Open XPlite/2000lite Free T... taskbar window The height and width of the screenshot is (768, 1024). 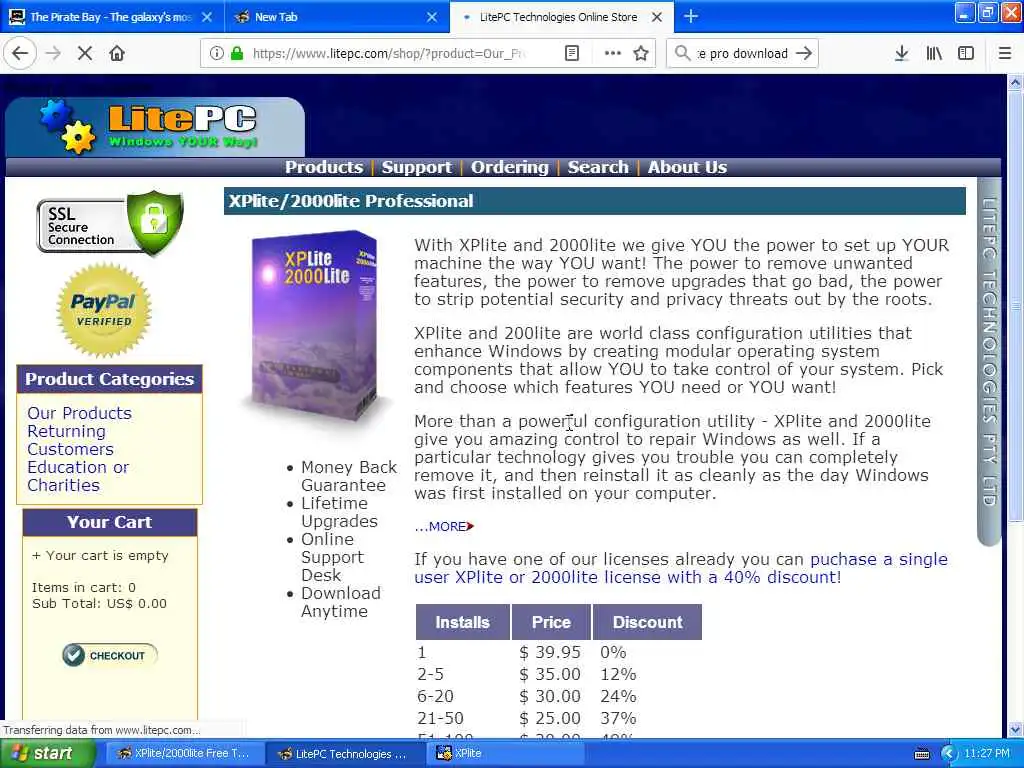(x=184, y=754)
